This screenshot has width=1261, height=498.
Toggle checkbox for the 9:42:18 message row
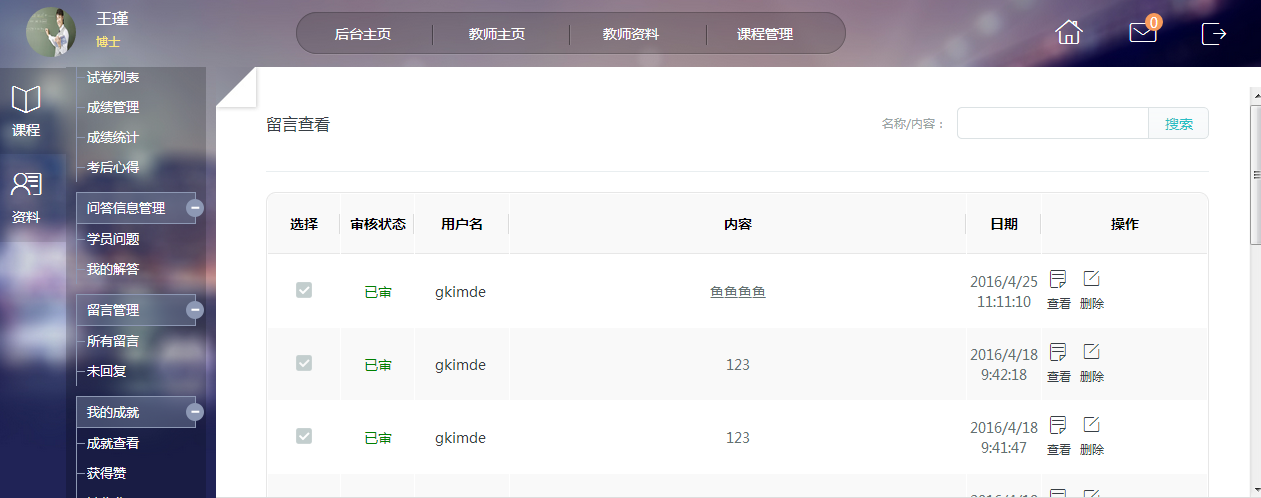pos(304,363)
